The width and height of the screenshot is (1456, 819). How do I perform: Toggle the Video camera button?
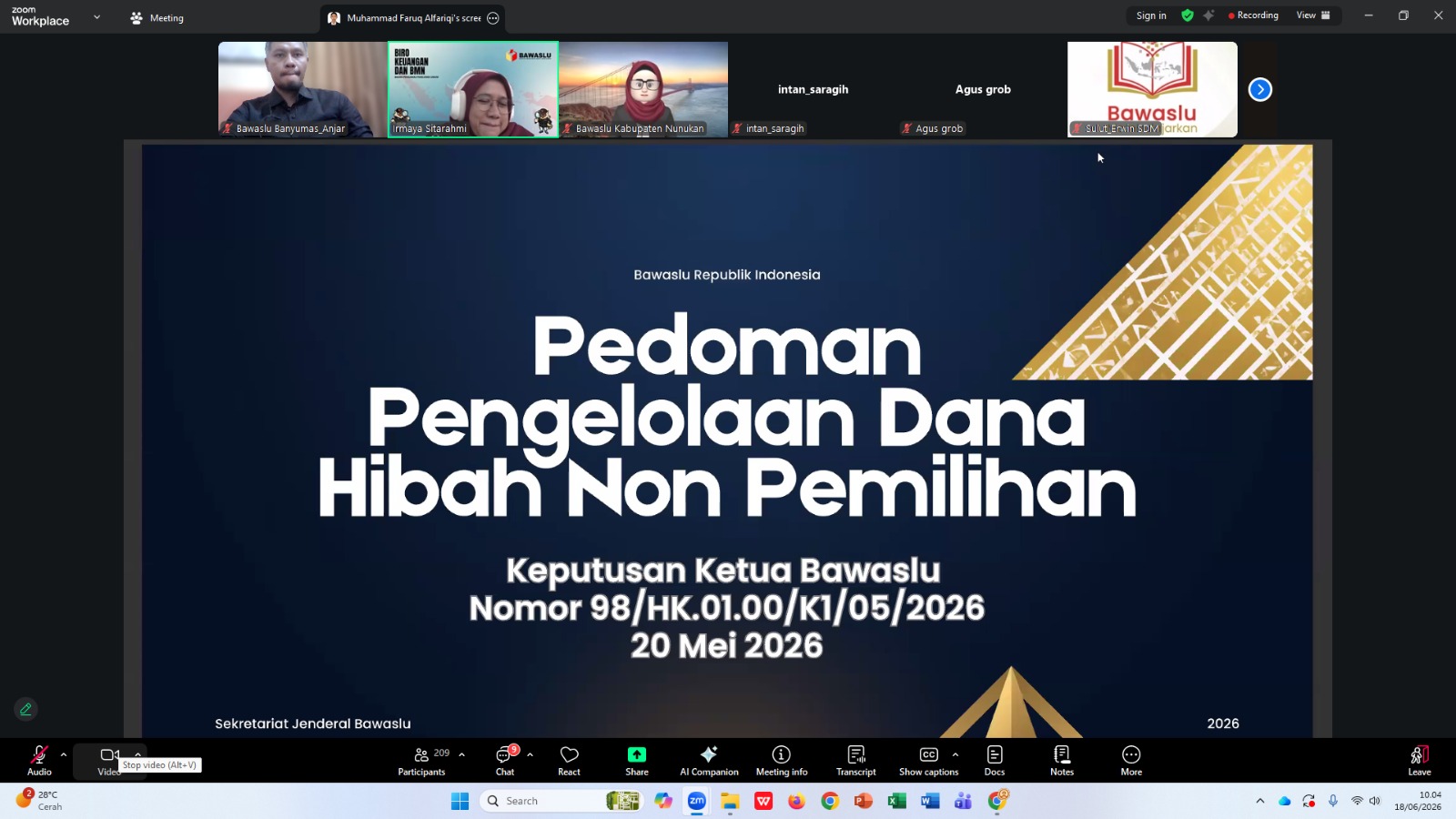tap(109, 761)
